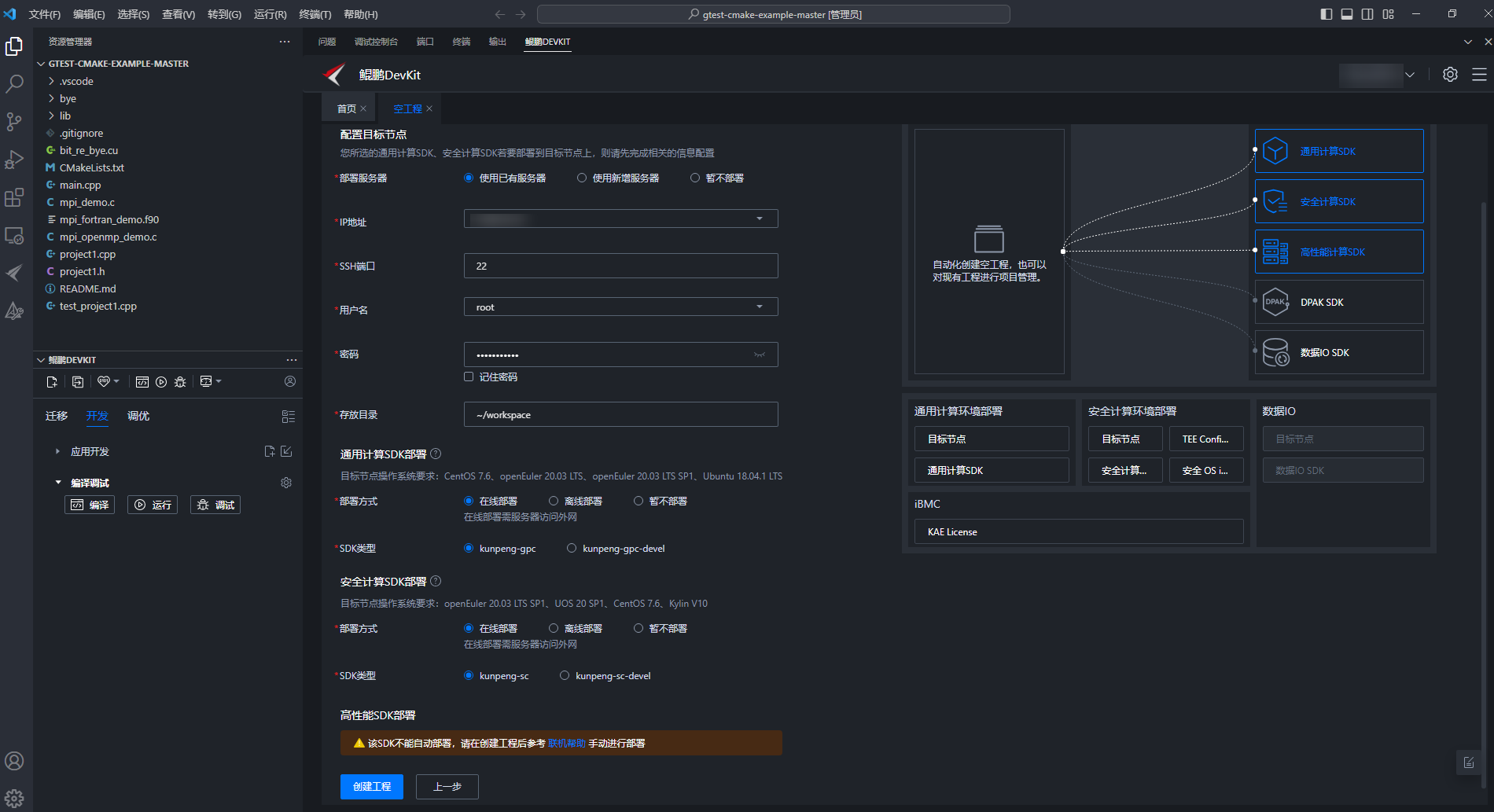This screenshot has height=812, width=1494.
Task: Open Remote Explorer in activity bar
Action: pos(14,235)
